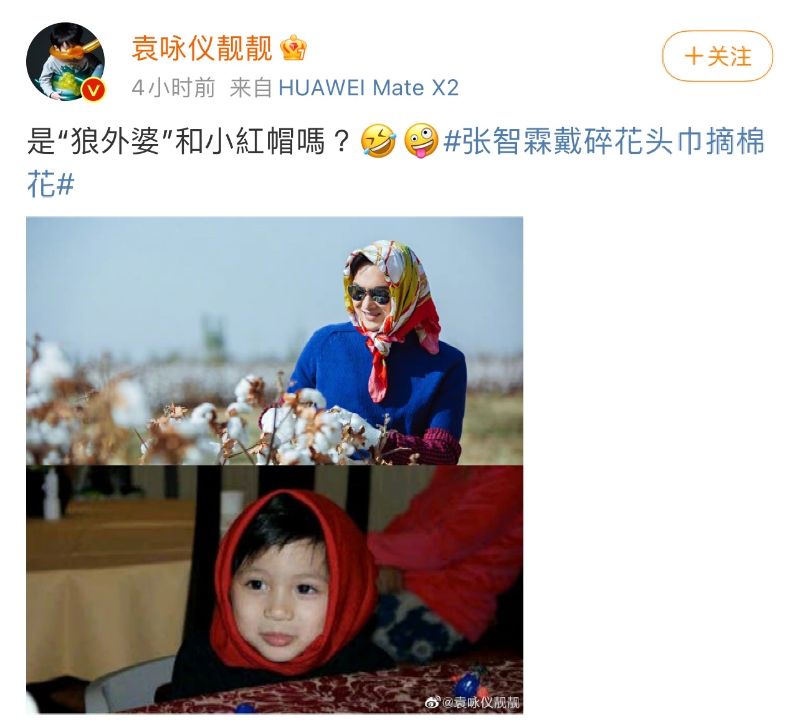Click the plus sign in follow button
The width and height of the screenshot is (800, 727).
(x=693, y=56)
